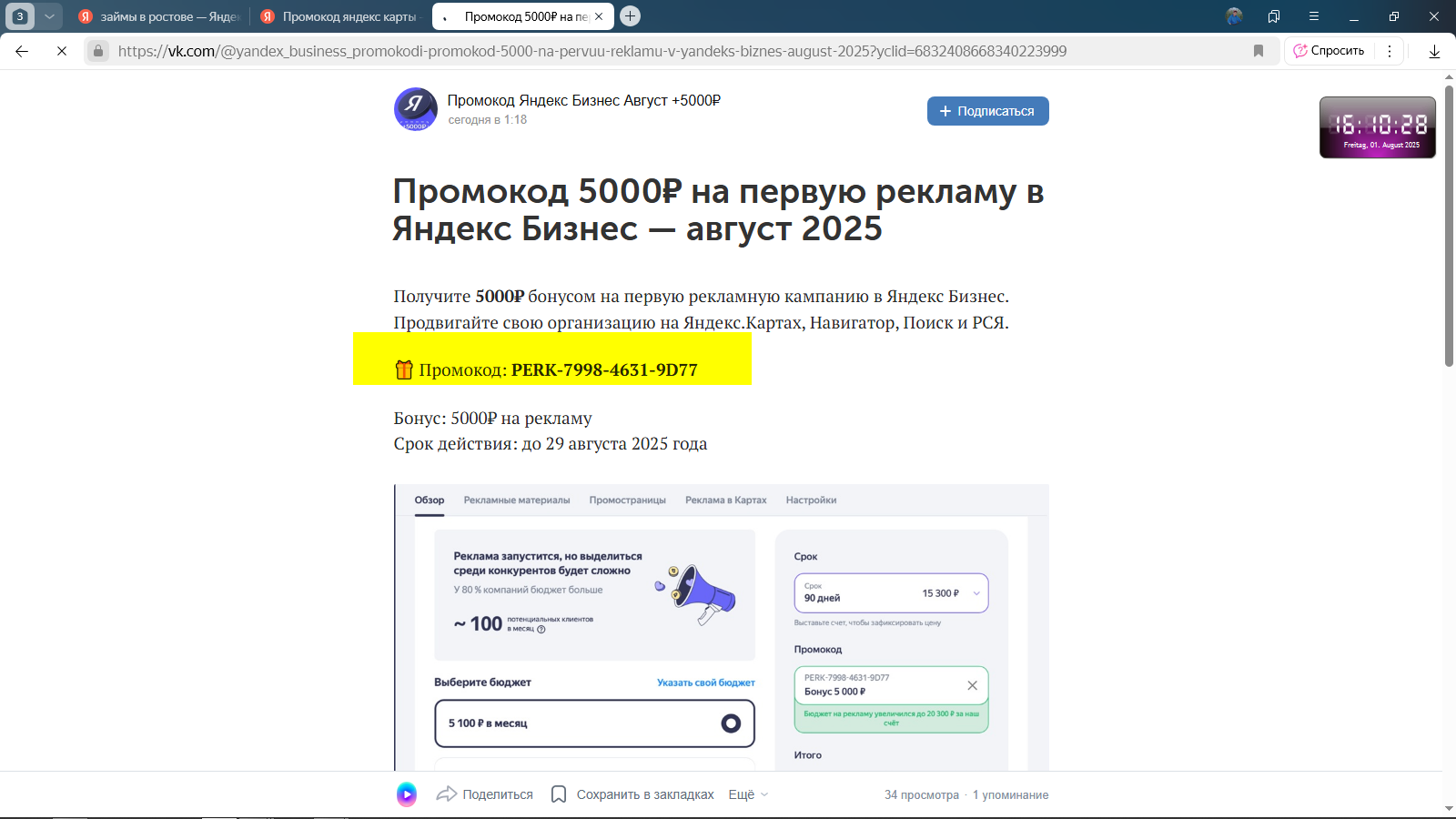Click the question mark hint near 'в месяц'

[541, 630]
